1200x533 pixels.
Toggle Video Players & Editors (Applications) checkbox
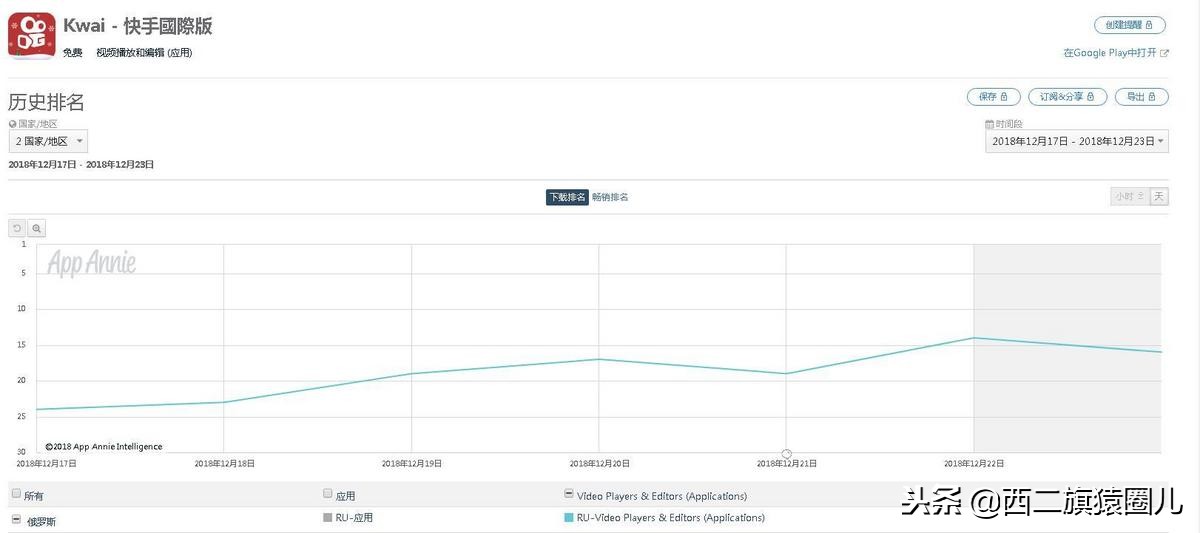coord(569,494)
